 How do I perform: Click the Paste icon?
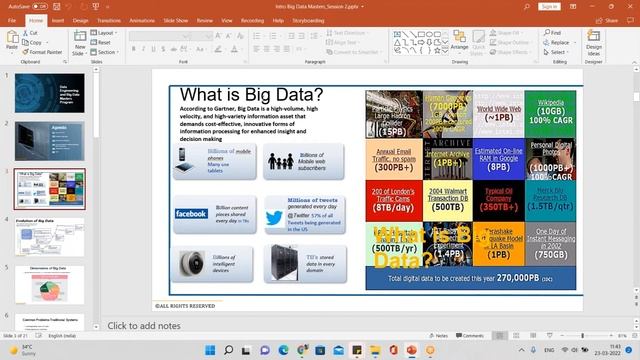click(12, 37)
